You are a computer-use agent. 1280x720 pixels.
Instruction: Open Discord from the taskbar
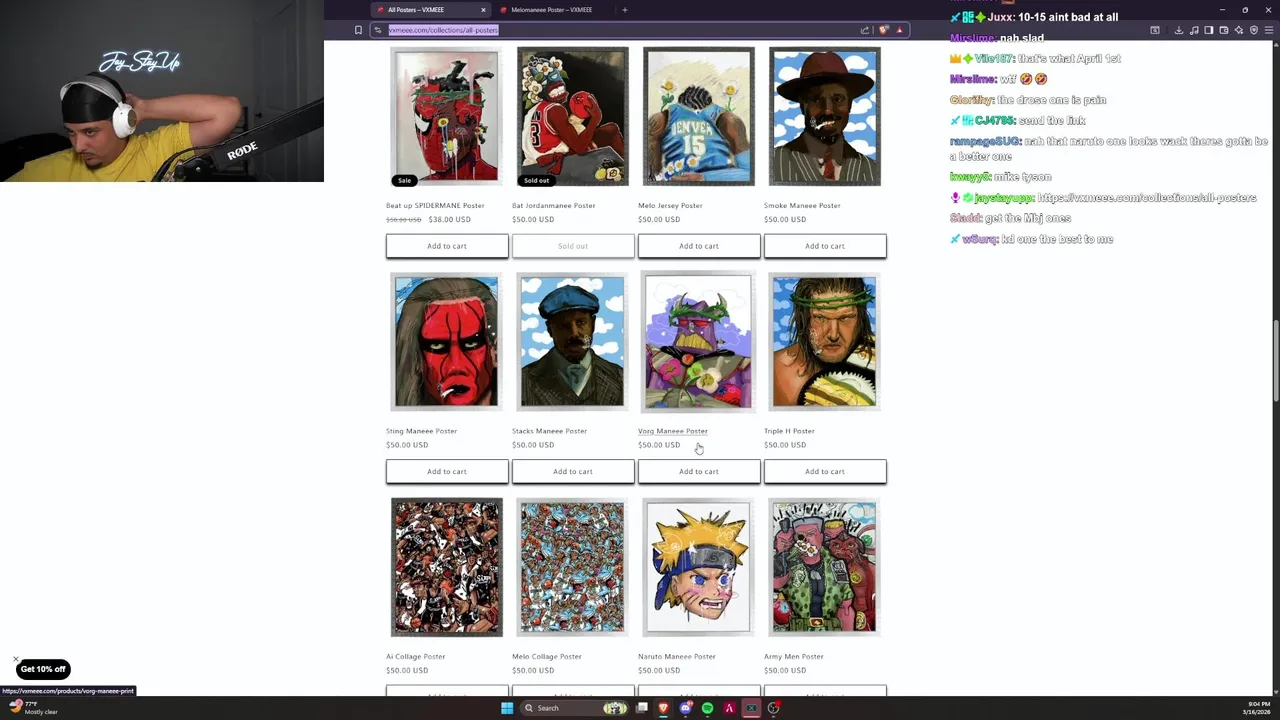pyautogui.click(x=686, y=708)
